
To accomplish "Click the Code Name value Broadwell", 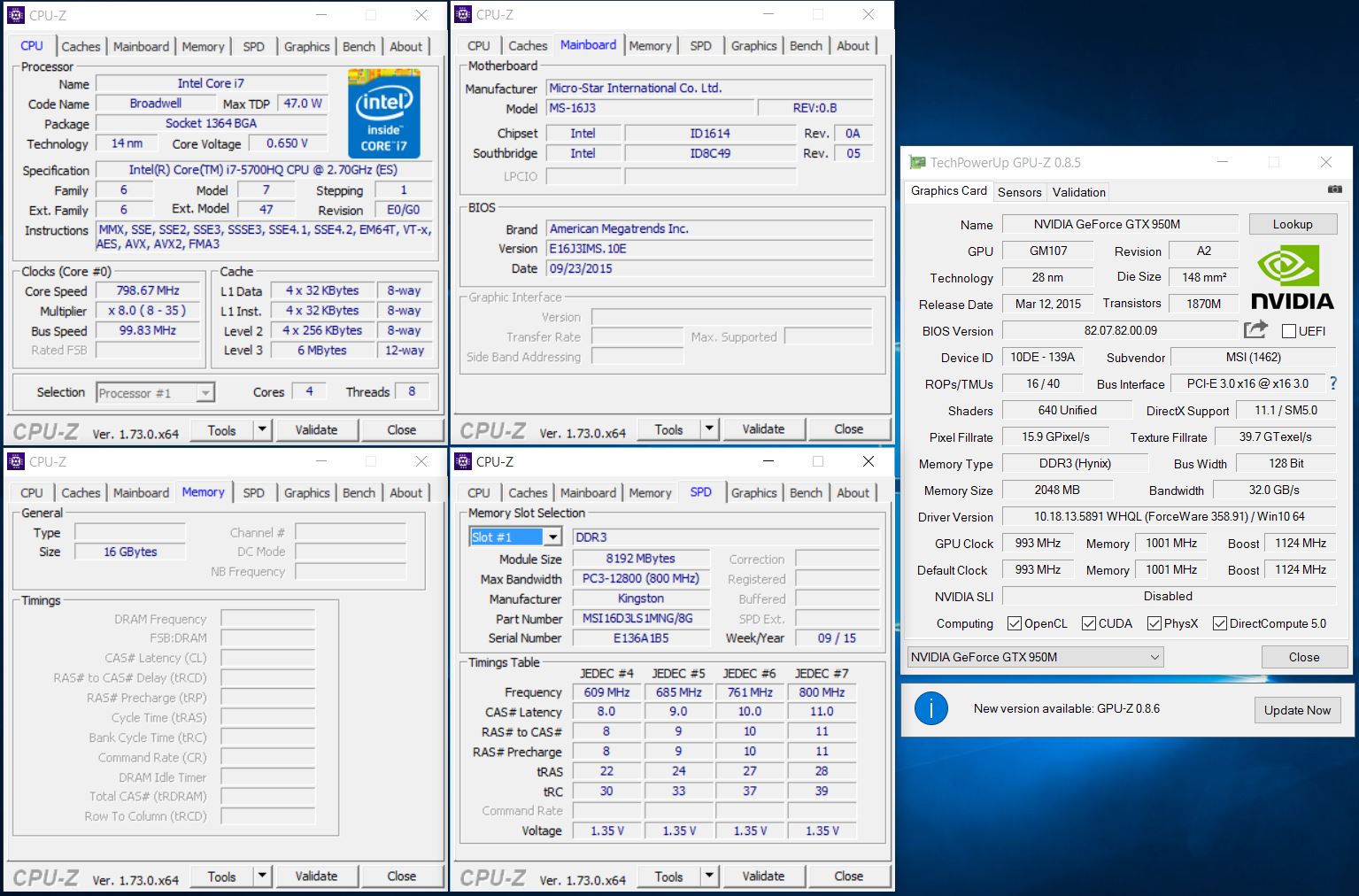I will 155,104.
